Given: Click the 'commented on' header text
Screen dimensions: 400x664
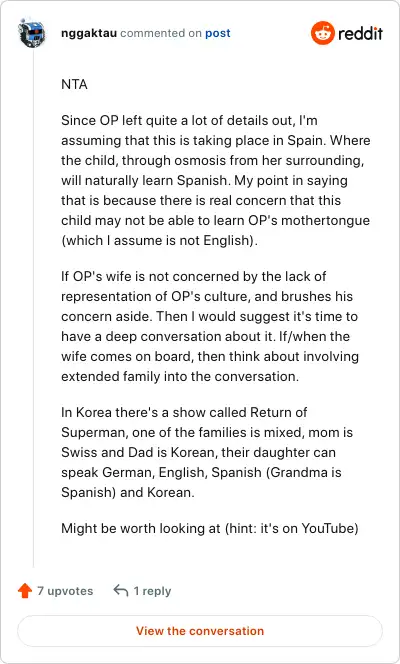Looking at the screenshot, I should click(x=161, y=33).
